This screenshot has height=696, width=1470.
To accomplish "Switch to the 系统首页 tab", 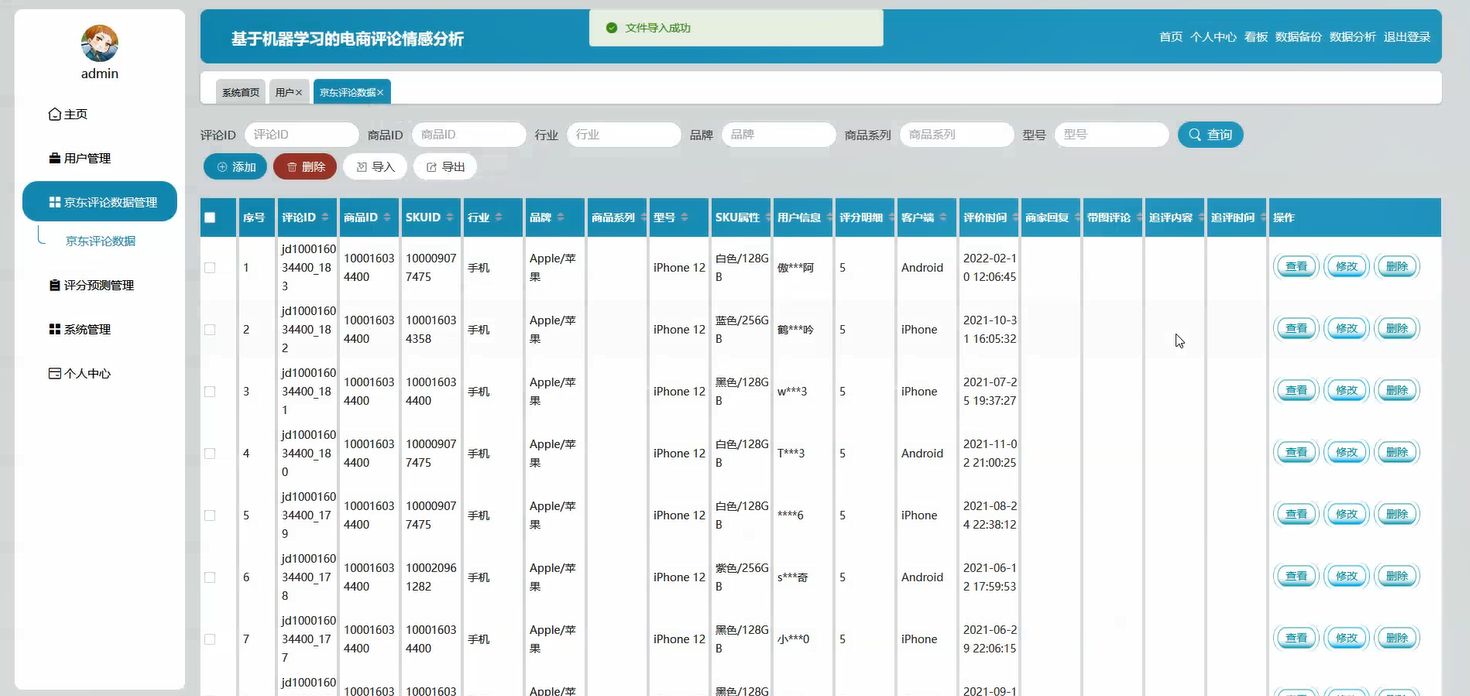I will point(241,92).
